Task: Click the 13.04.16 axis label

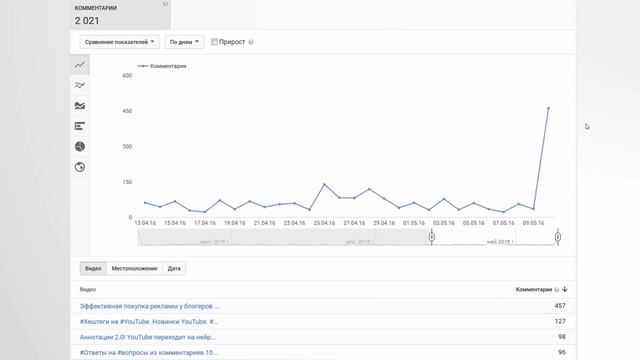Action: (x=145, y=223)
